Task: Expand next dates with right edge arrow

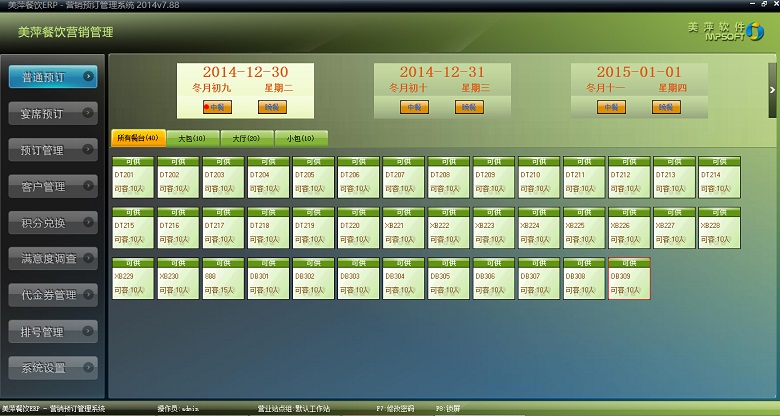Action: point(772,90)
